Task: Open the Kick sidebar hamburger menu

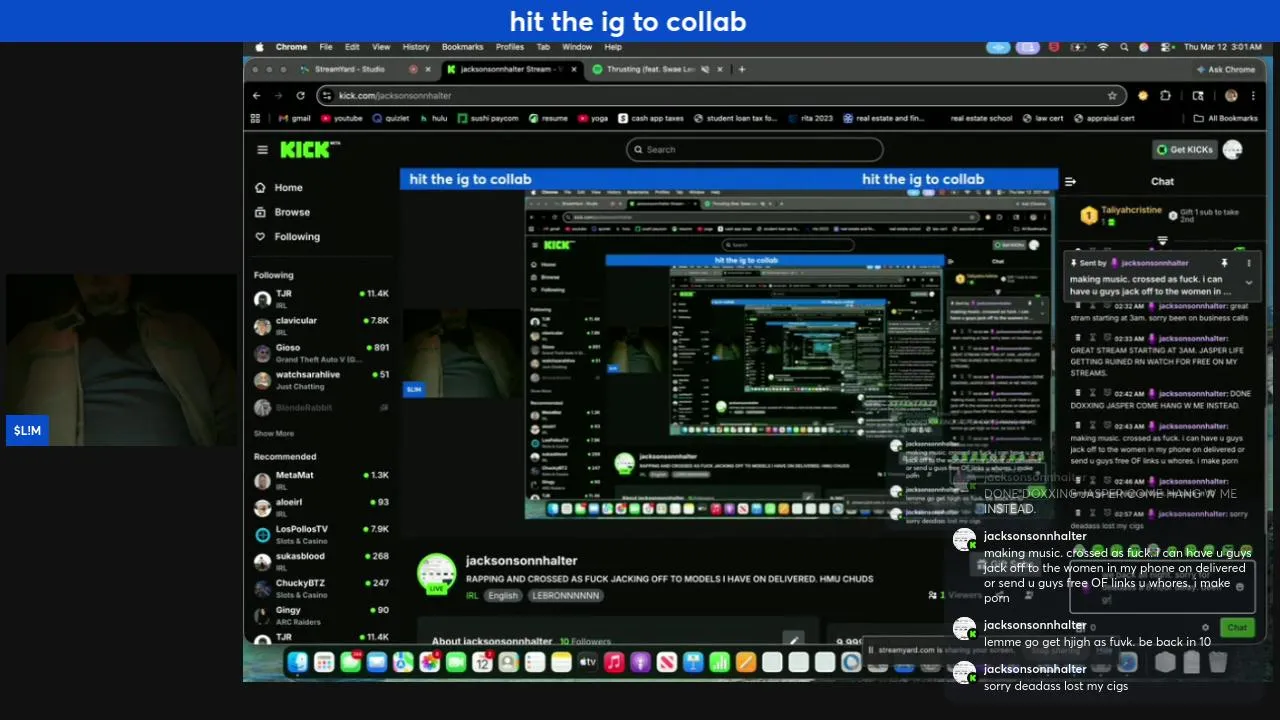Action: (x=262, y=150)
